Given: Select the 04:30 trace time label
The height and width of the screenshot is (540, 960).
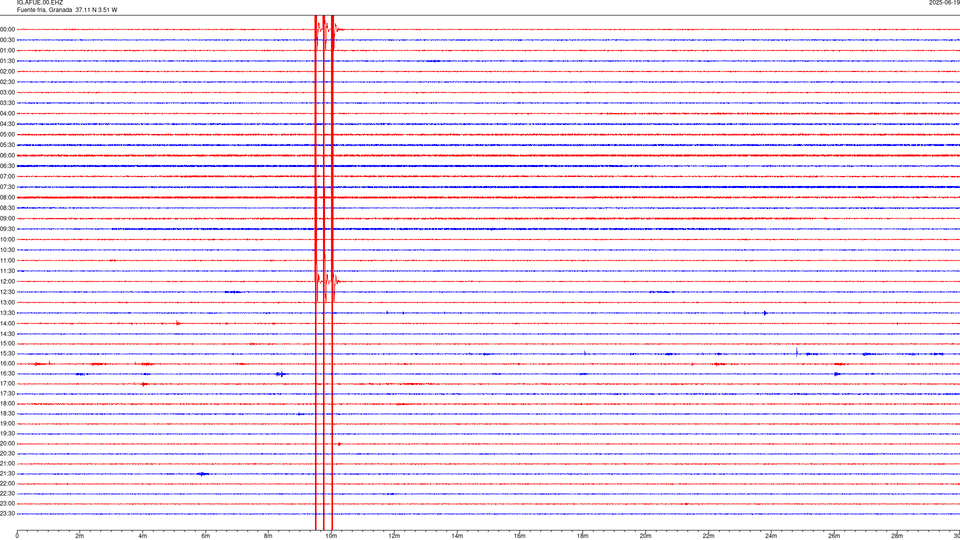Looking at the screenshot, I should click(7, 124).
